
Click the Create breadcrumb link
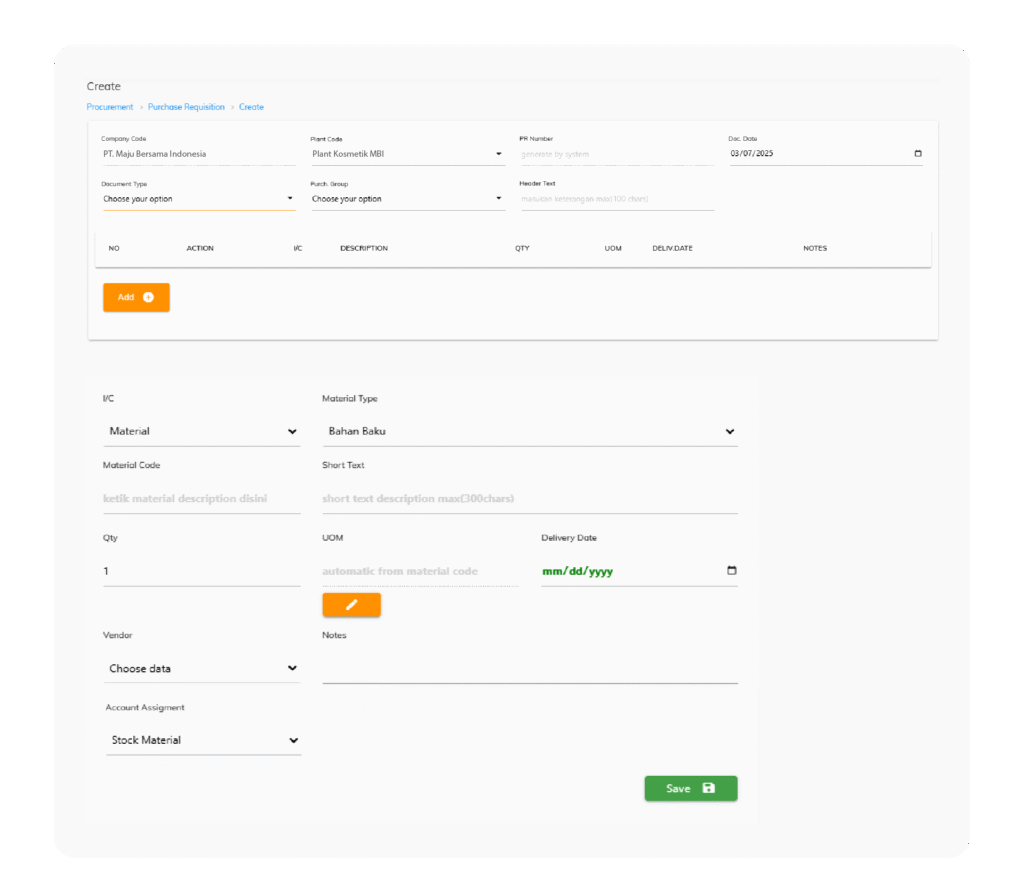pyautogui.click(x=251, y=107)
